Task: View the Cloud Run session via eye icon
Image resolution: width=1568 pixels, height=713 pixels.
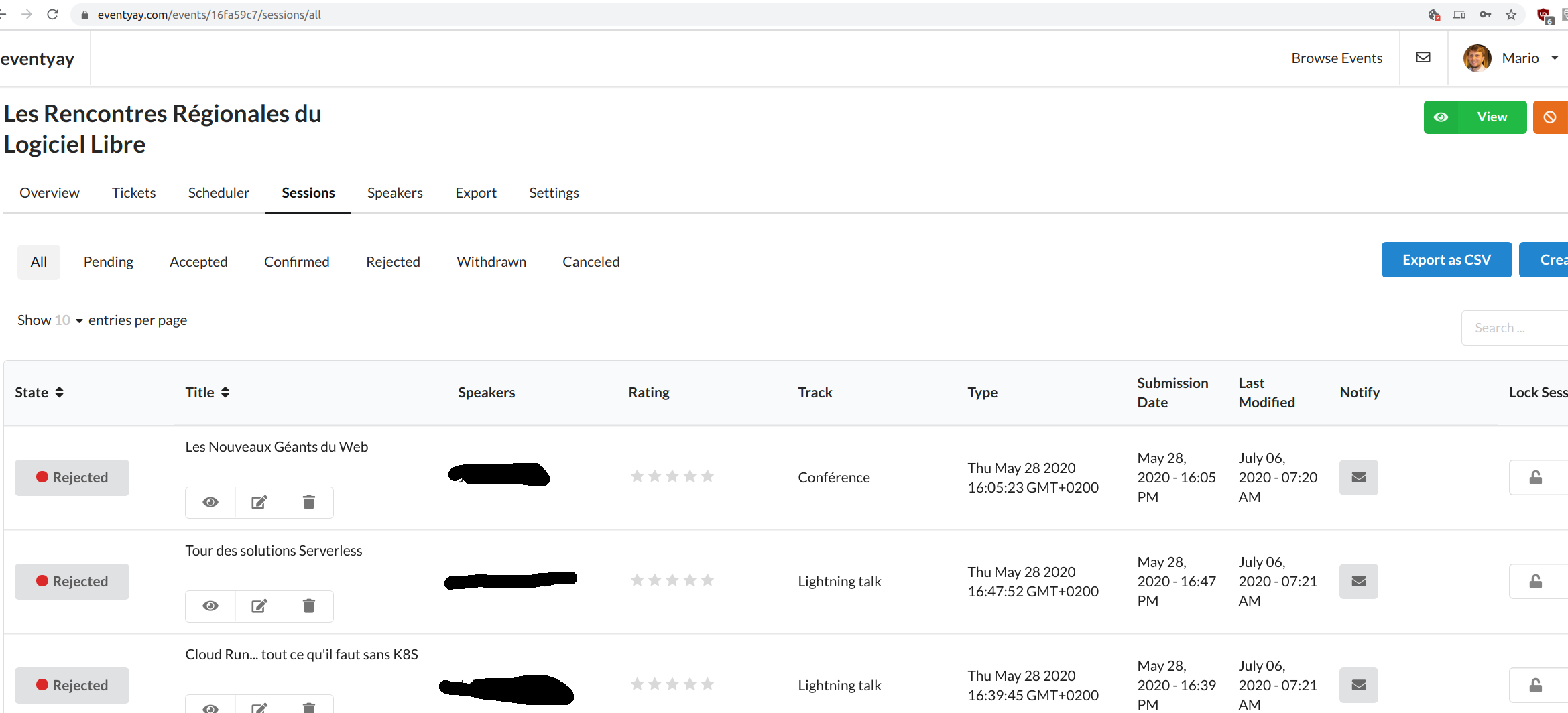Action: click(210, 705)
